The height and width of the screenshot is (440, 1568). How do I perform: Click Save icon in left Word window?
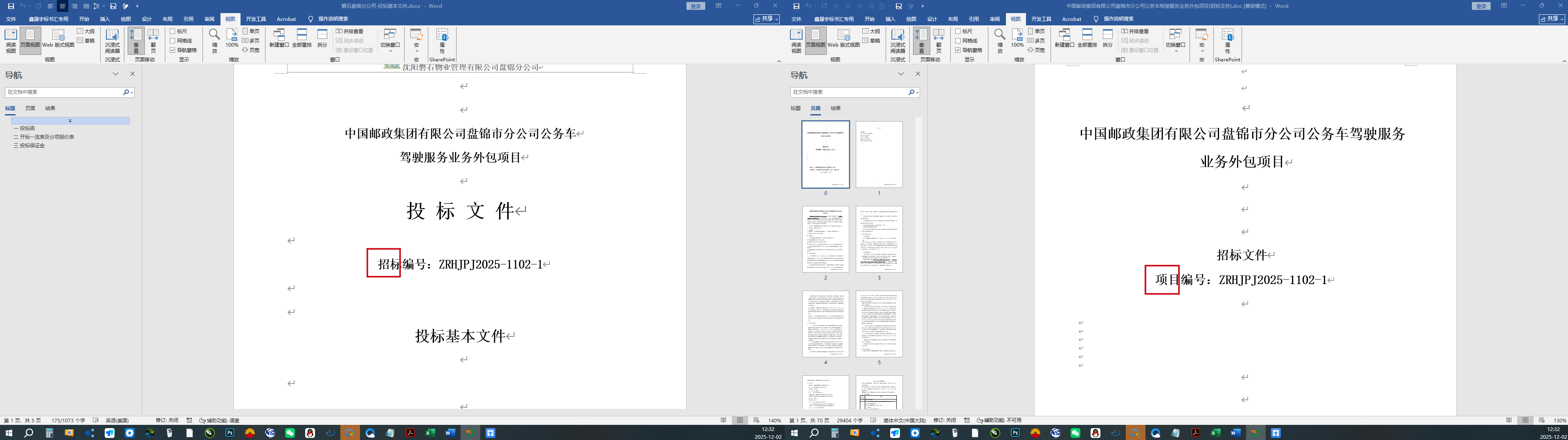(11, 6)
